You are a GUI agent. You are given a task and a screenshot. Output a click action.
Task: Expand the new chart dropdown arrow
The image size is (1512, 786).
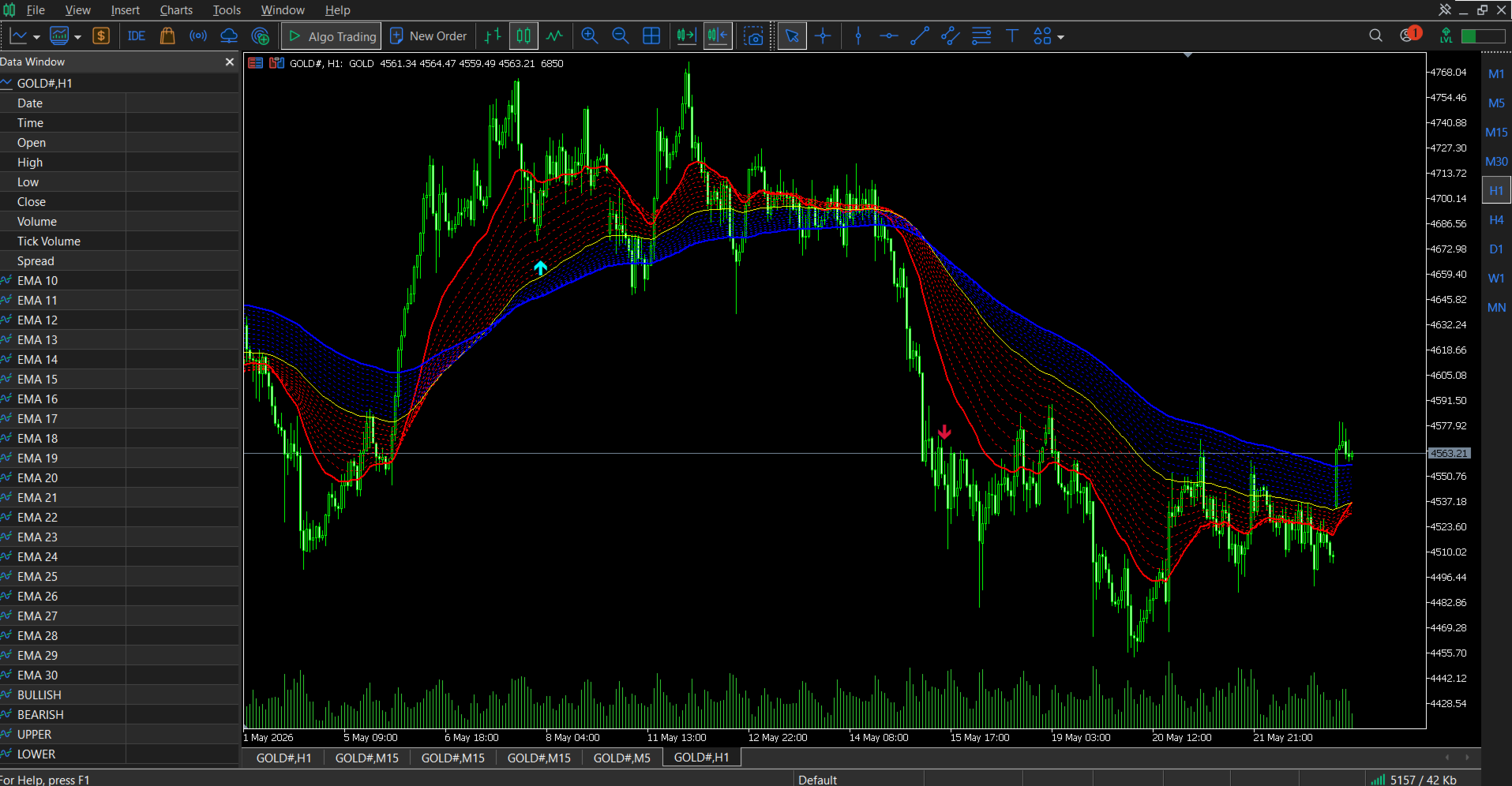(36, 37)
